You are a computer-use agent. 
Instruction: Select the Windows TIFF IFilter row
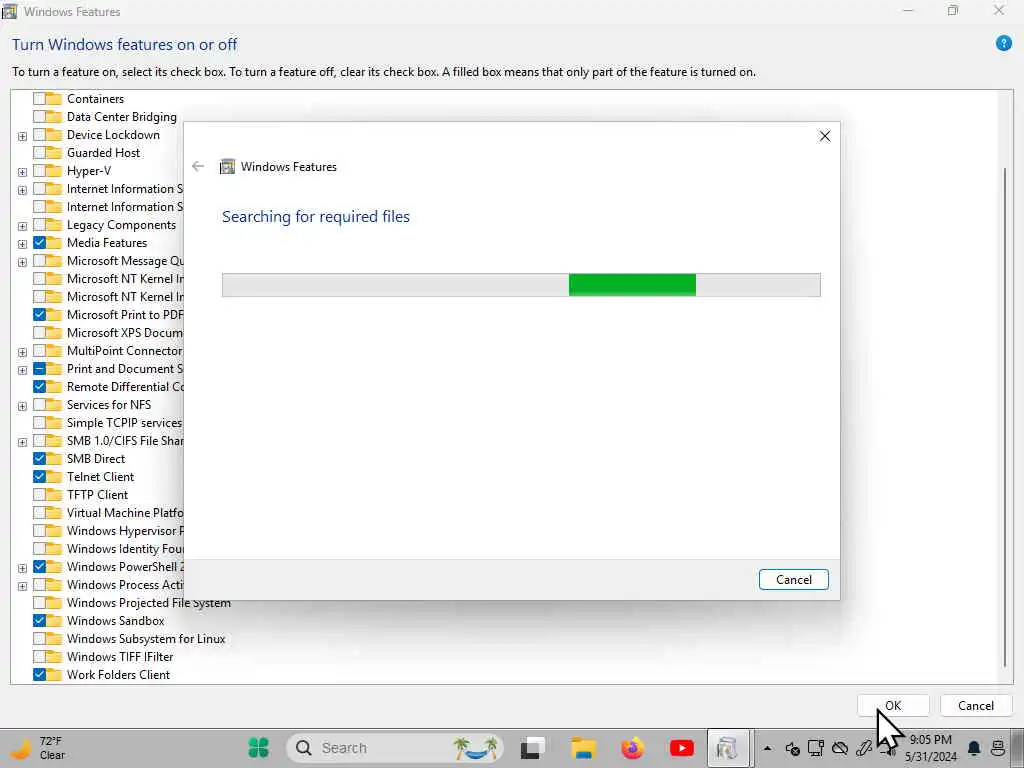(x=120, y=656)
